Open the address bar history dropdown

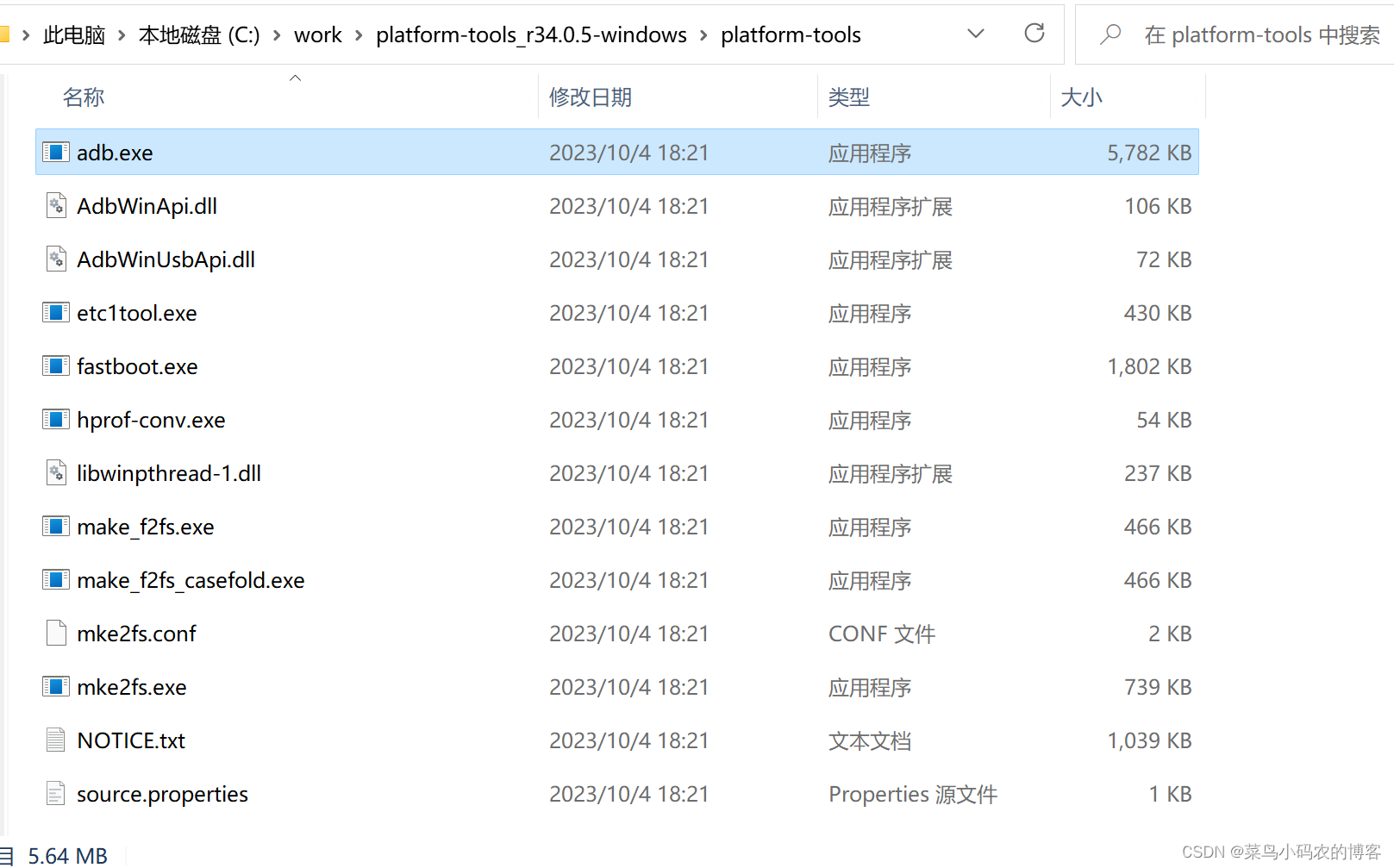976,34
